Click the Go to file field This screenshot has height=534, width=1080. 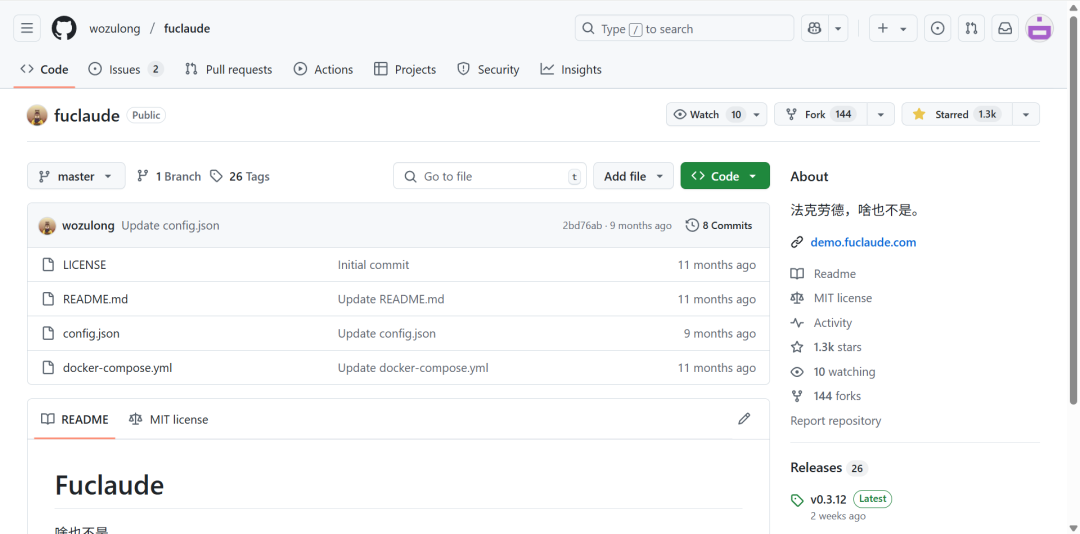[x=490, y=176]
